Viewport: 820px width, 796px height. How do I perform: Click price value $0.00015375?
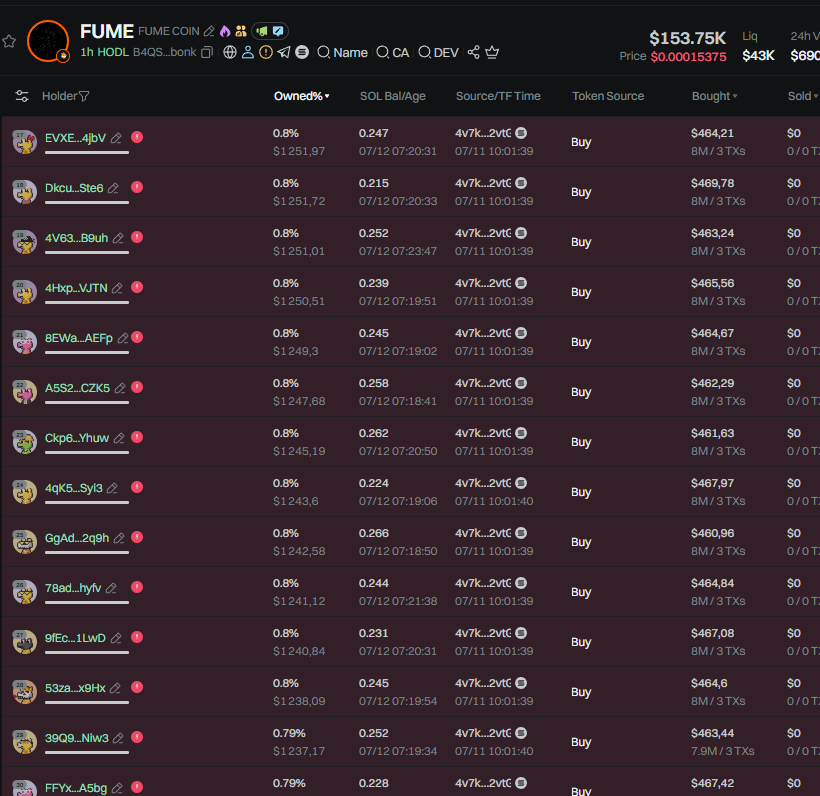pos(688,56)
